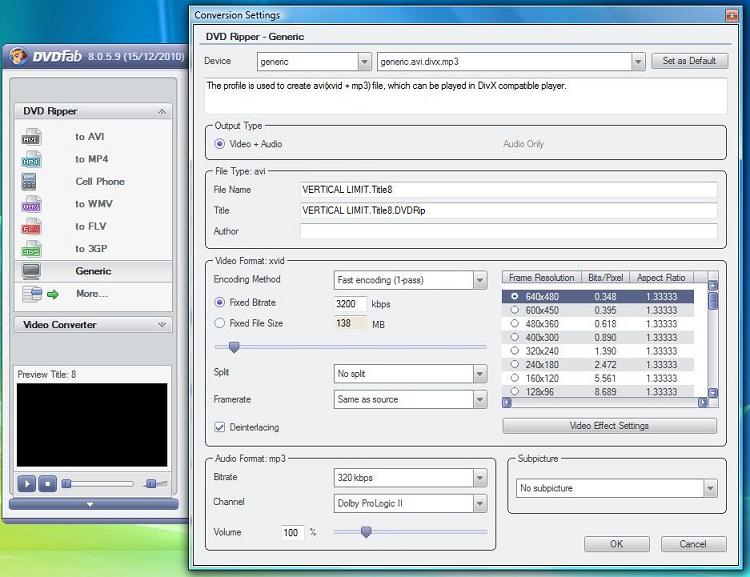Click the Generic monitor icon
Image resolution: width=750 pixels, height=577 pixels.
click(31, 271)
